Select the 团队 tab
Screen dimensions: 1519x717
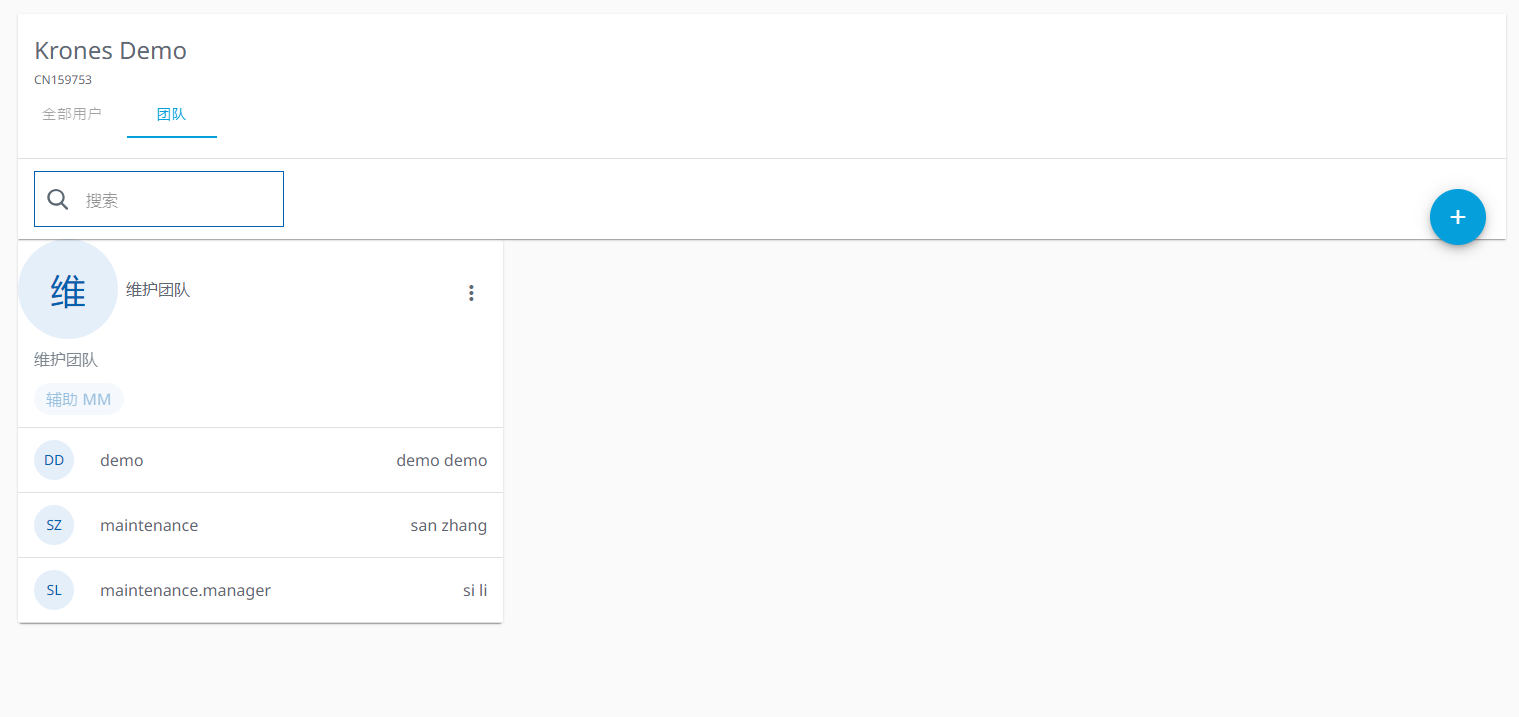pos(171,114)
